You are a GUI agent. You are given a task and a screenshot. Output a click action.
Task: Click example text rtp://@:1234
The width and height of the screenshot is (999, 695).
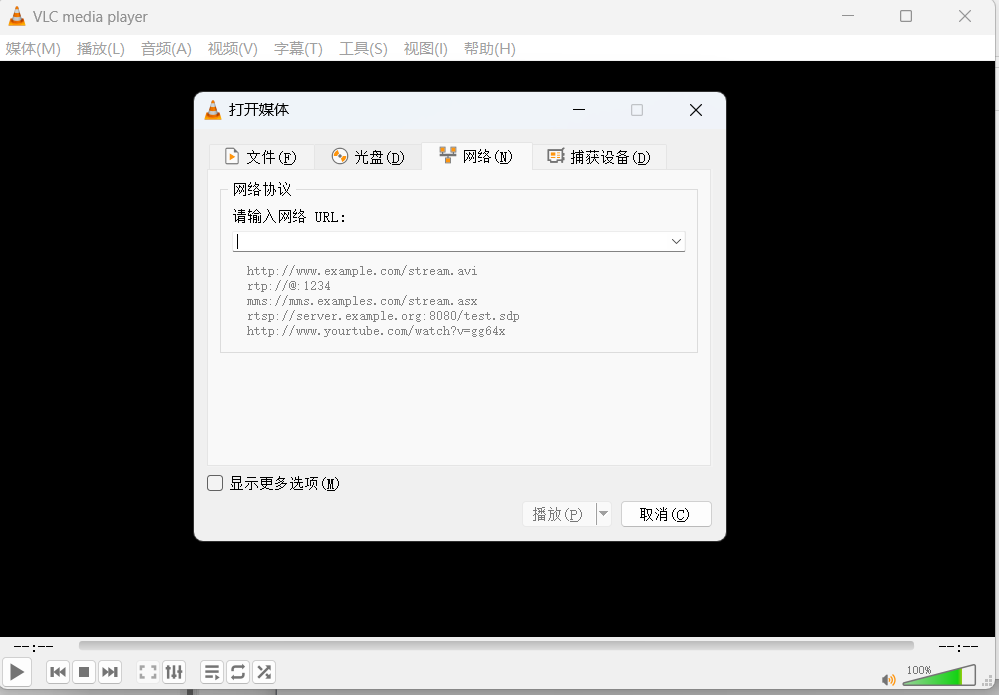pyautogui.click(x=289, y=286)
